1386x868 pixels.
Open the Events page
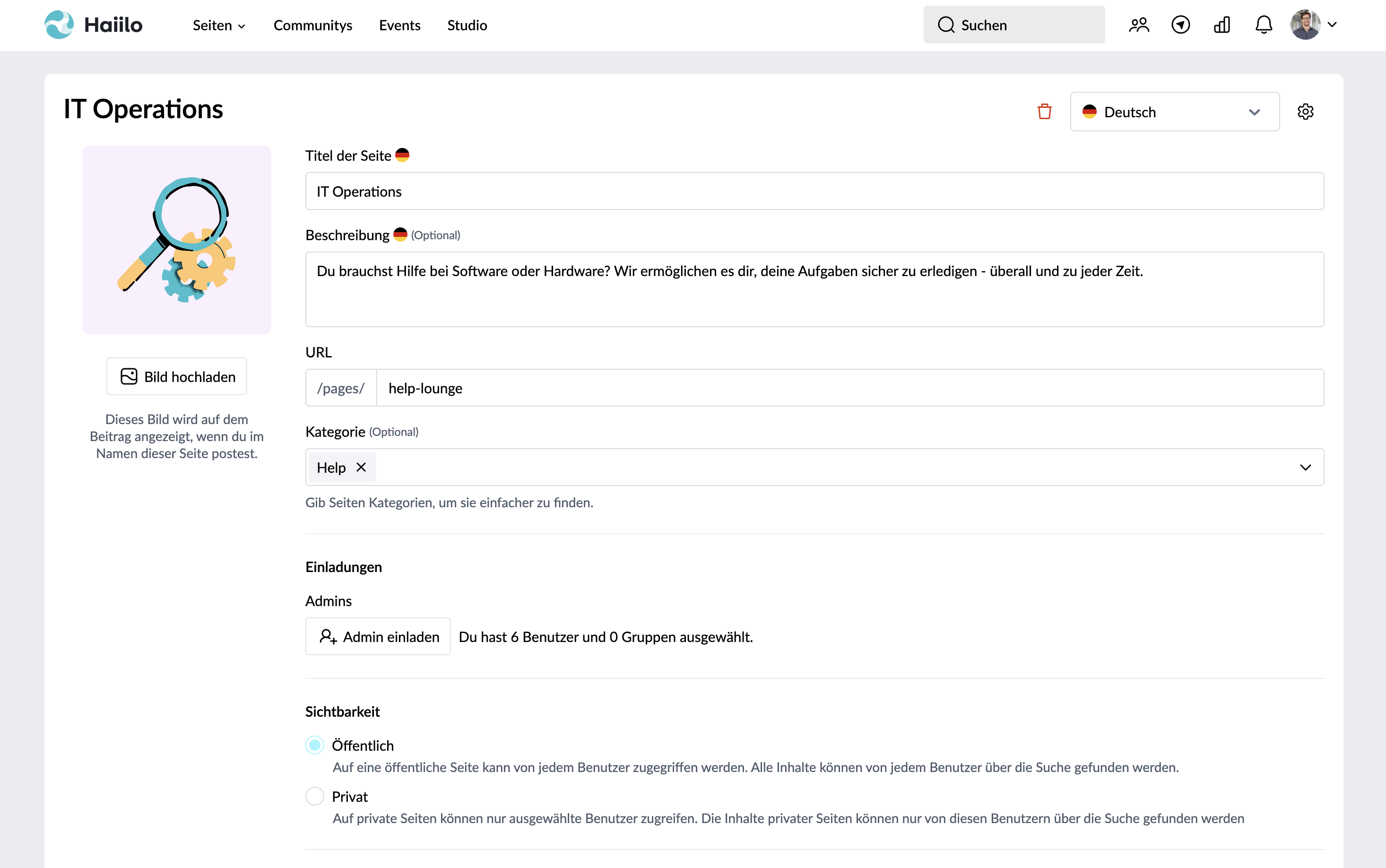pos(399,25)
